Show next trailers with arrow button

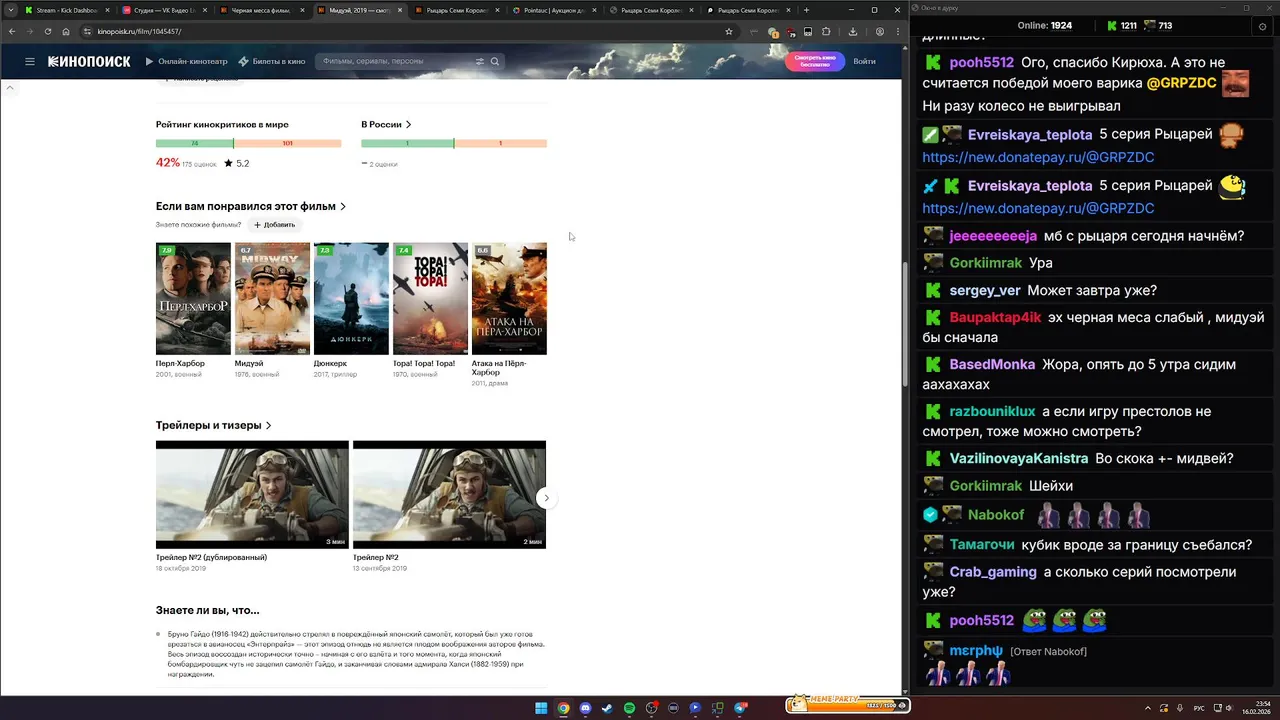click(x=546, y=497)
